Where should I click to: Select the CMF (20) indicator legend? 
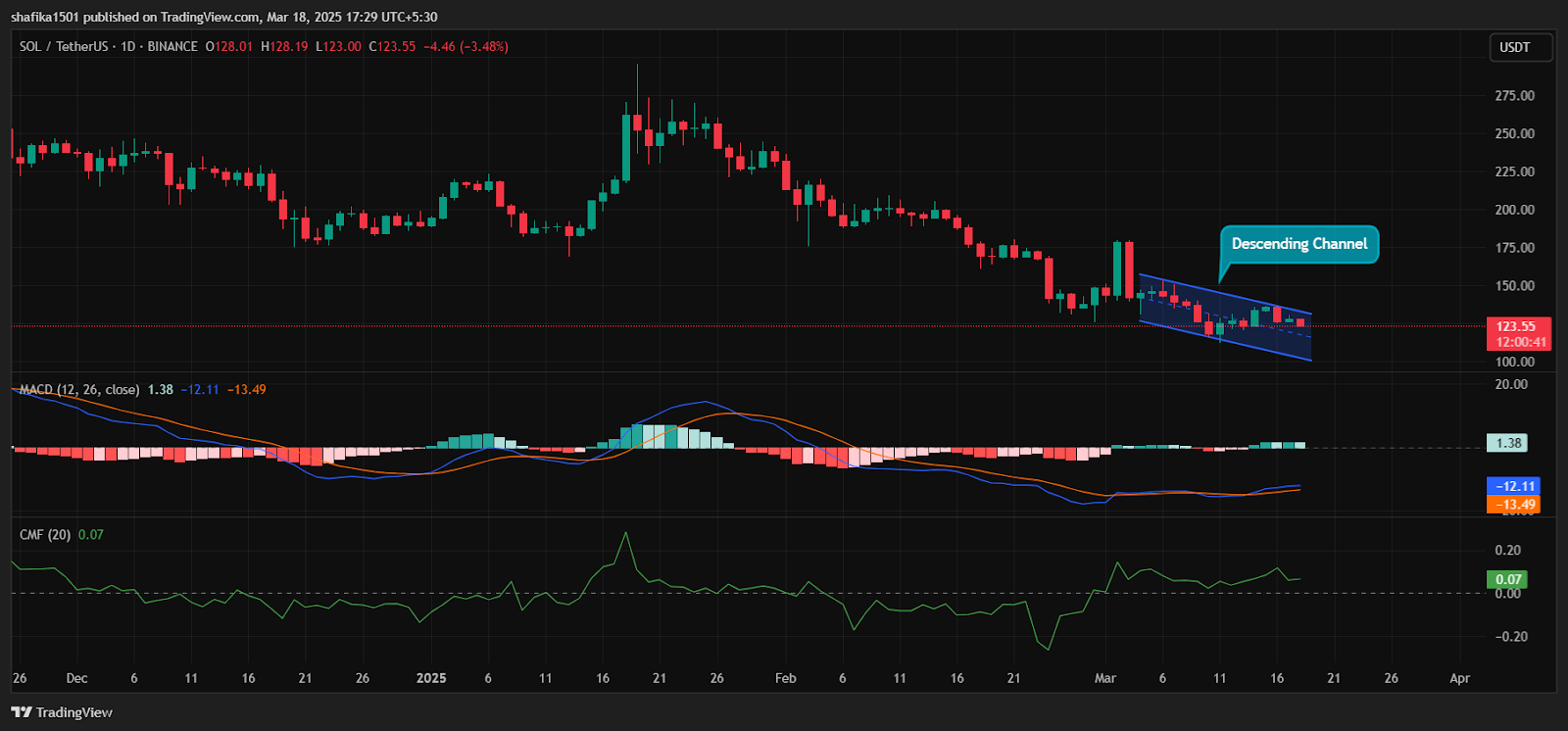45,535
